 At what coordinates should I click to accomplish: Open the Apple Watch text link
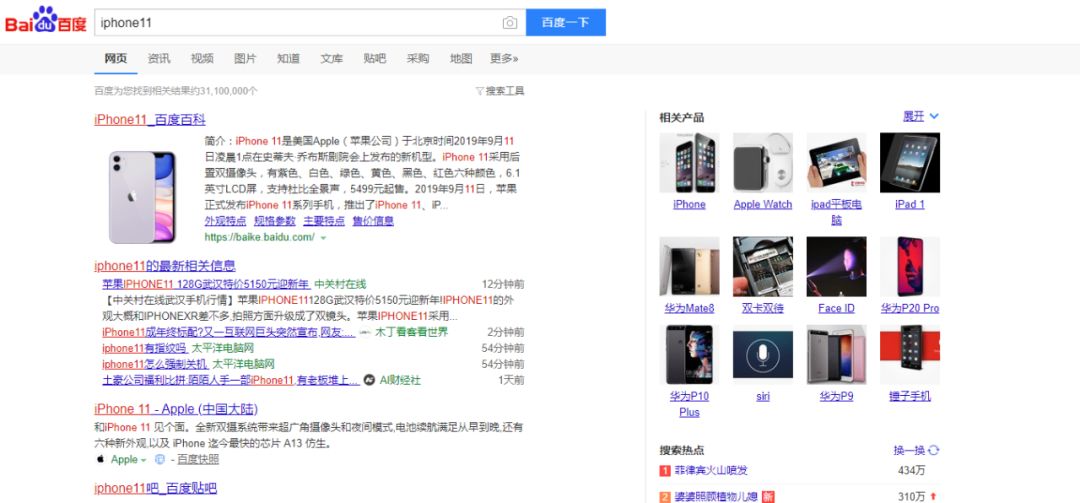[762, 205]
